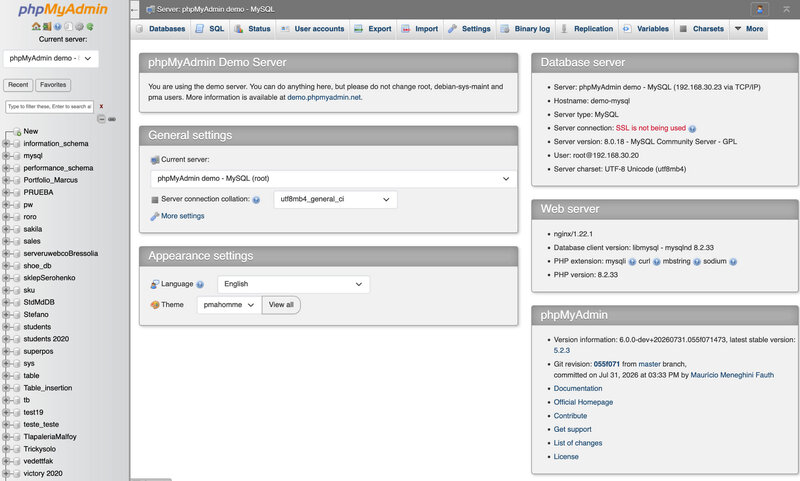Image resolution: width=800 pixels, height=481 pixels.
Task: Click the link-with-main-panel chain icon
Action: tap(112, 119)
